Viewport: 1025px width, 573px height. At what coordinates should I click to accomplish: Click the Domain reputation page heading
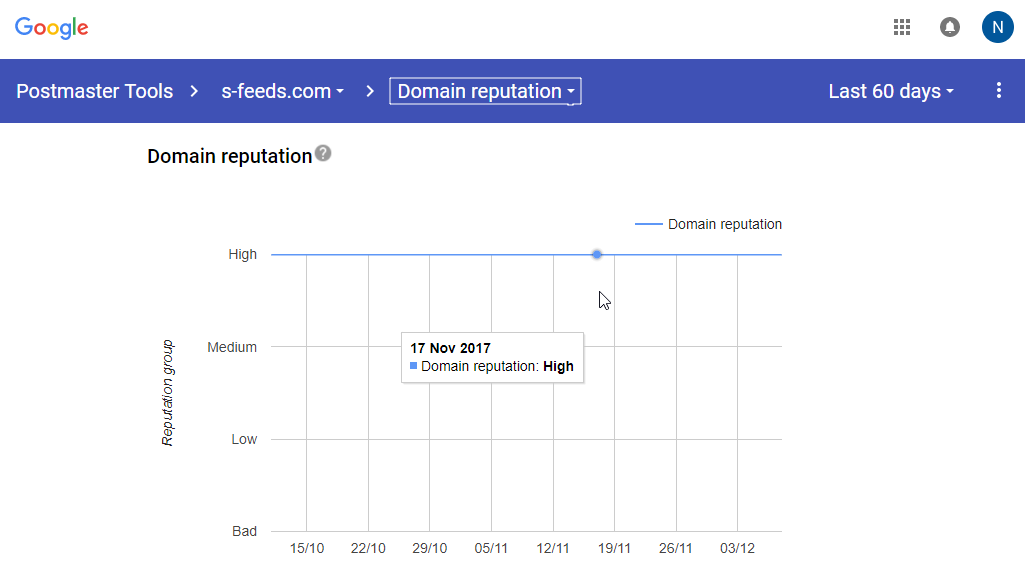[229, 156]
